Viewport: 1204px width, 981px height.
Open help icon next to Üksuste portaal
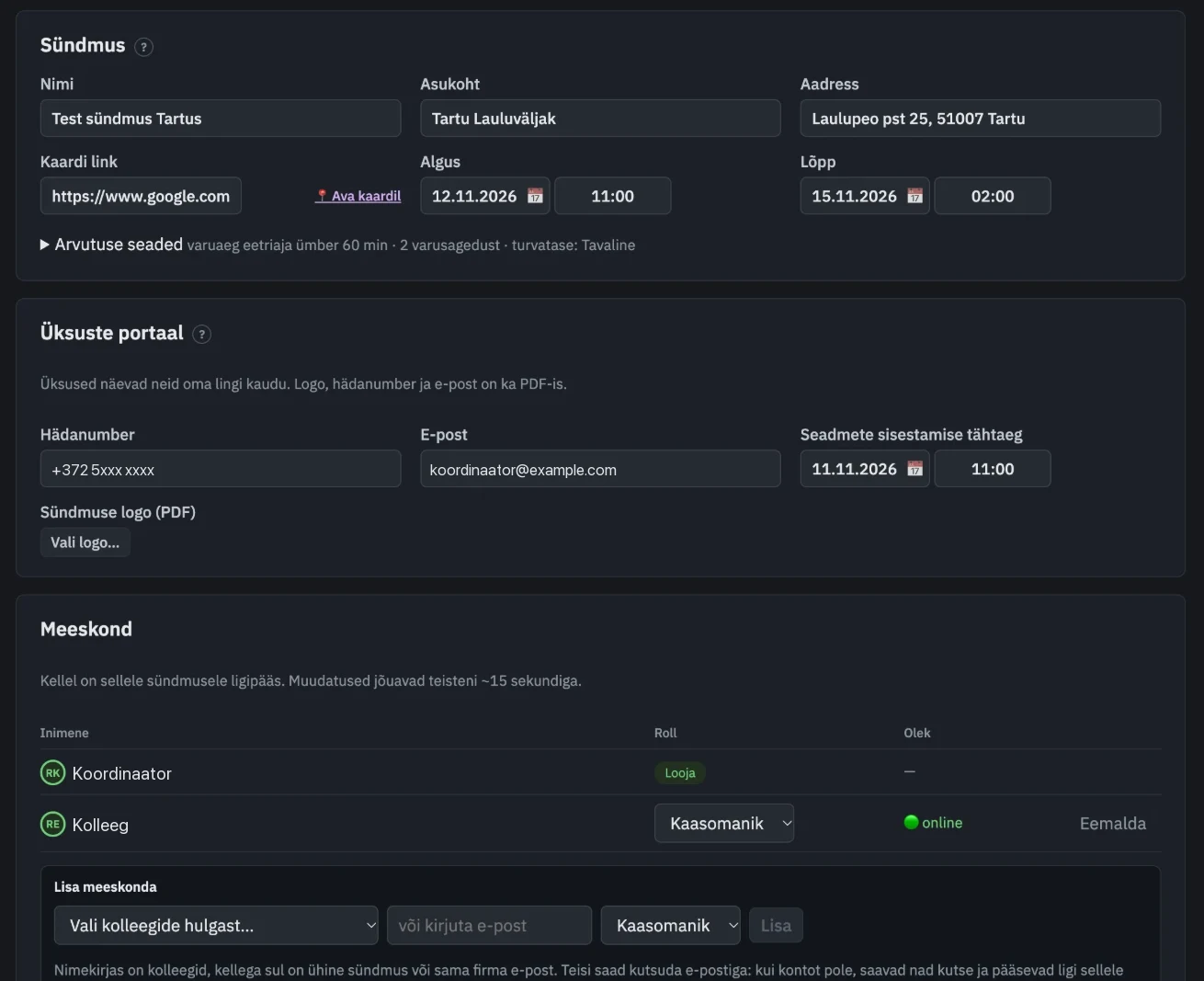[x=201, y=335]
